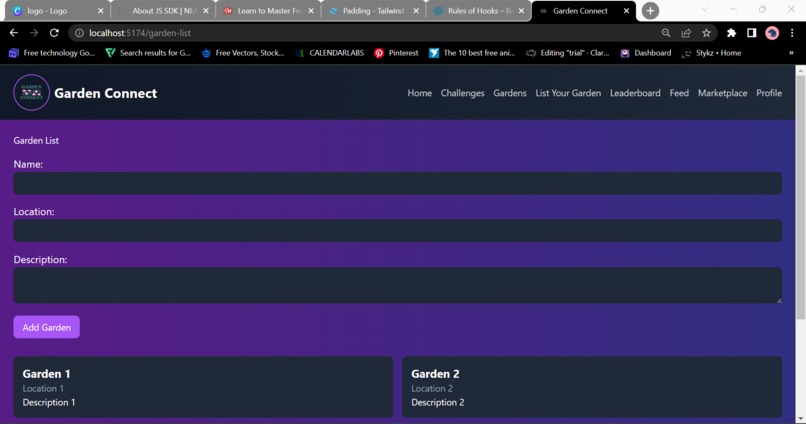Open the Chrome three-dot menu
Image resolution: width=806 pixels, height=424 pixels.
(x=792, y=33)
